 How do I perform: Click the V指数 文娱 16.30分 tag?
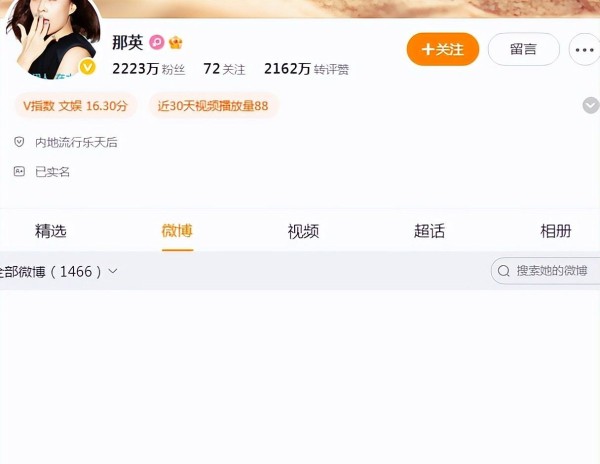point(75,106)
